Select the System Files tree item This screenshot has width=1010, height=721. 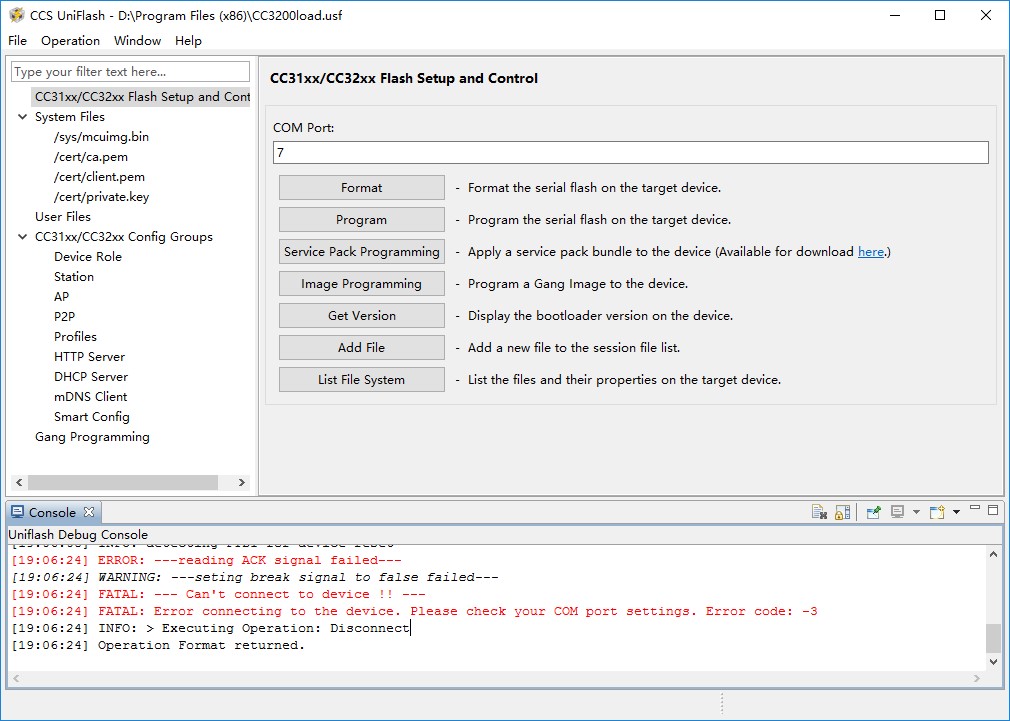[x=70, y=117]
